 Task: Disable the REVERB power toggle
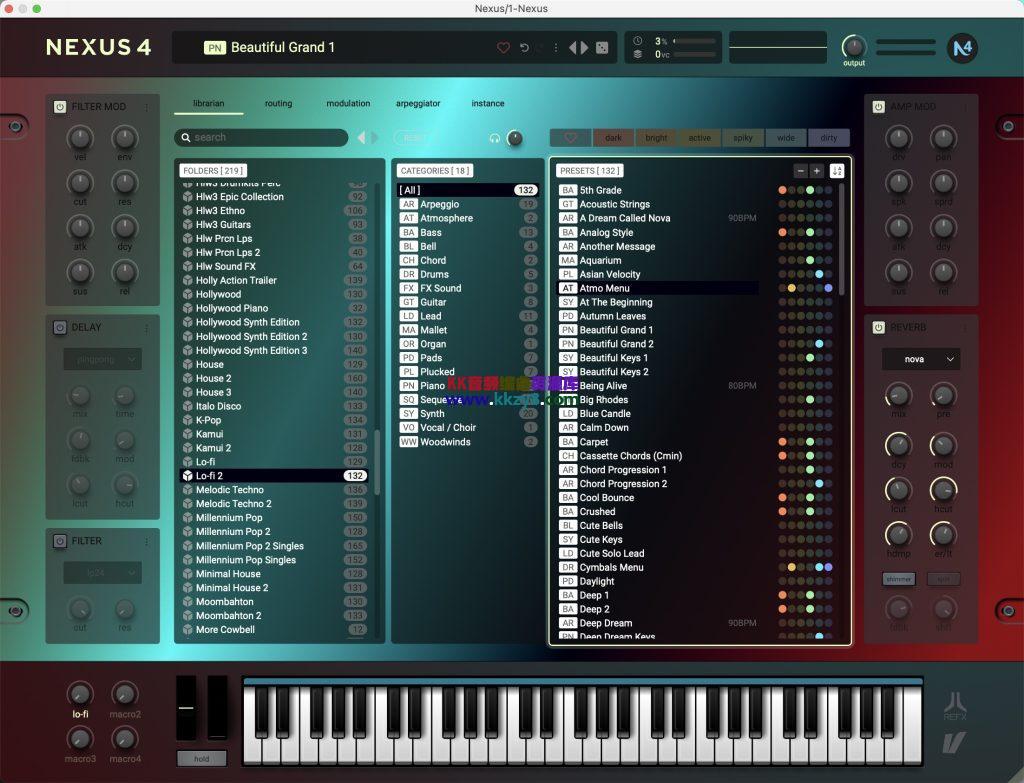pyautogui.click(x=878, y=327)
